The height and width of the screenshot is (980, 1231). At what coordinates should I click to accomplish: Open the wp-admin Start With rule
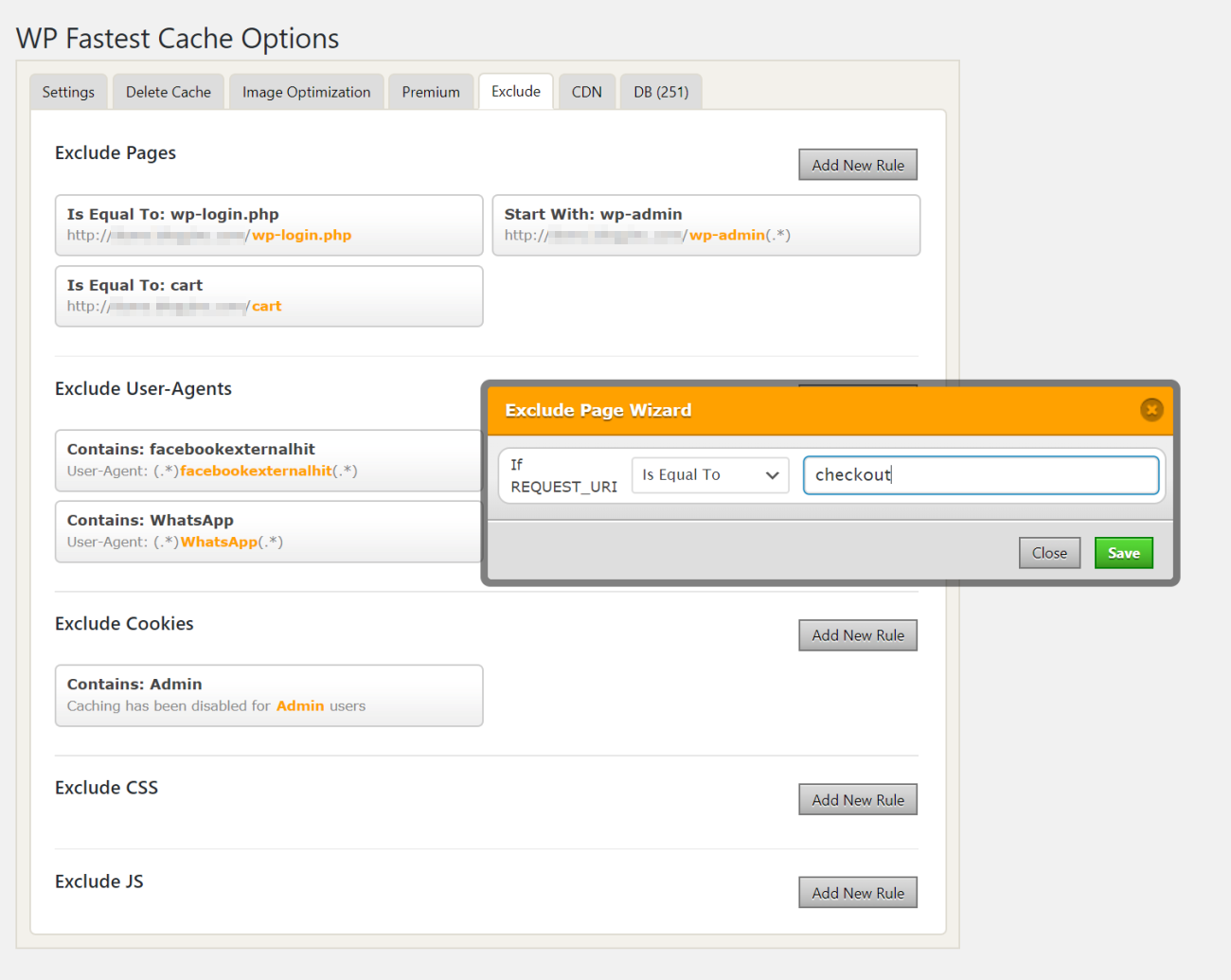[705, 225]
